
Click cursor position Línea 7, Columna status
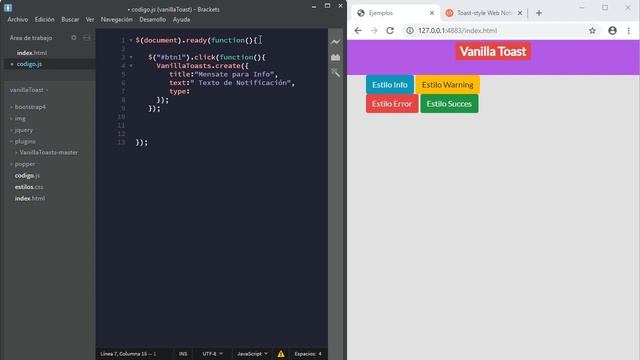[x=128, y=354]
